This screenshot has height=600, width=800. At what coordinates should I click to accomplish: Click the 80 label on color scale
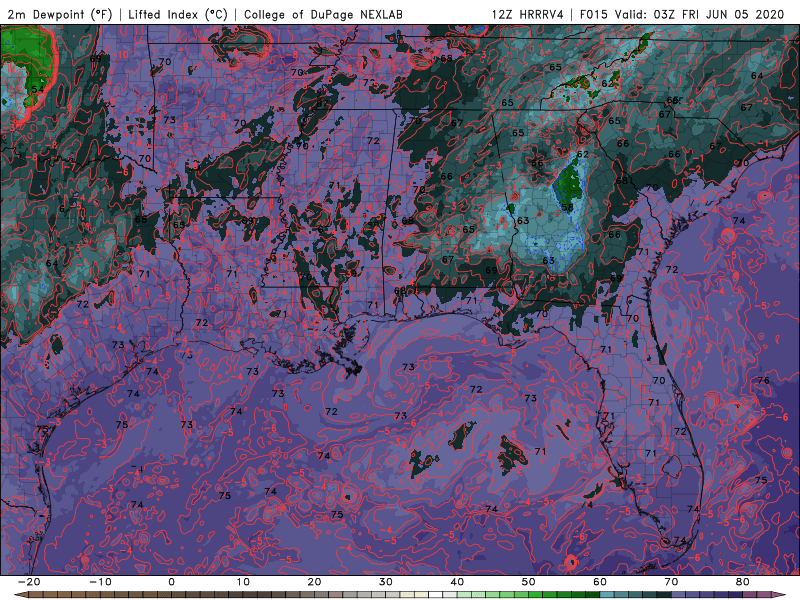(x=743, y=582)
